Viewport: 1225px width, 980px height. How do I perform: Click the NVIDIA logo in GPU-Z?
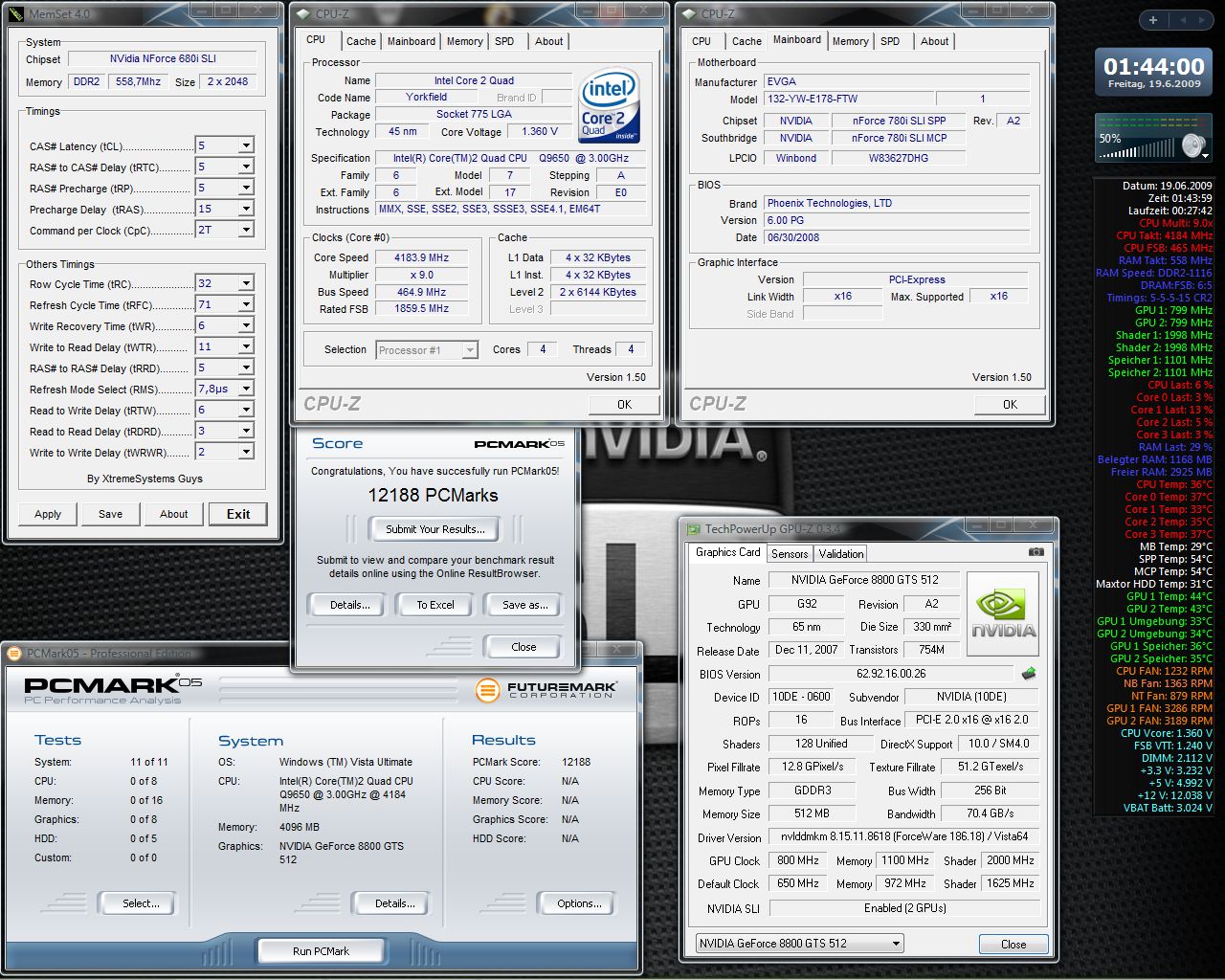click(1003, 613)
